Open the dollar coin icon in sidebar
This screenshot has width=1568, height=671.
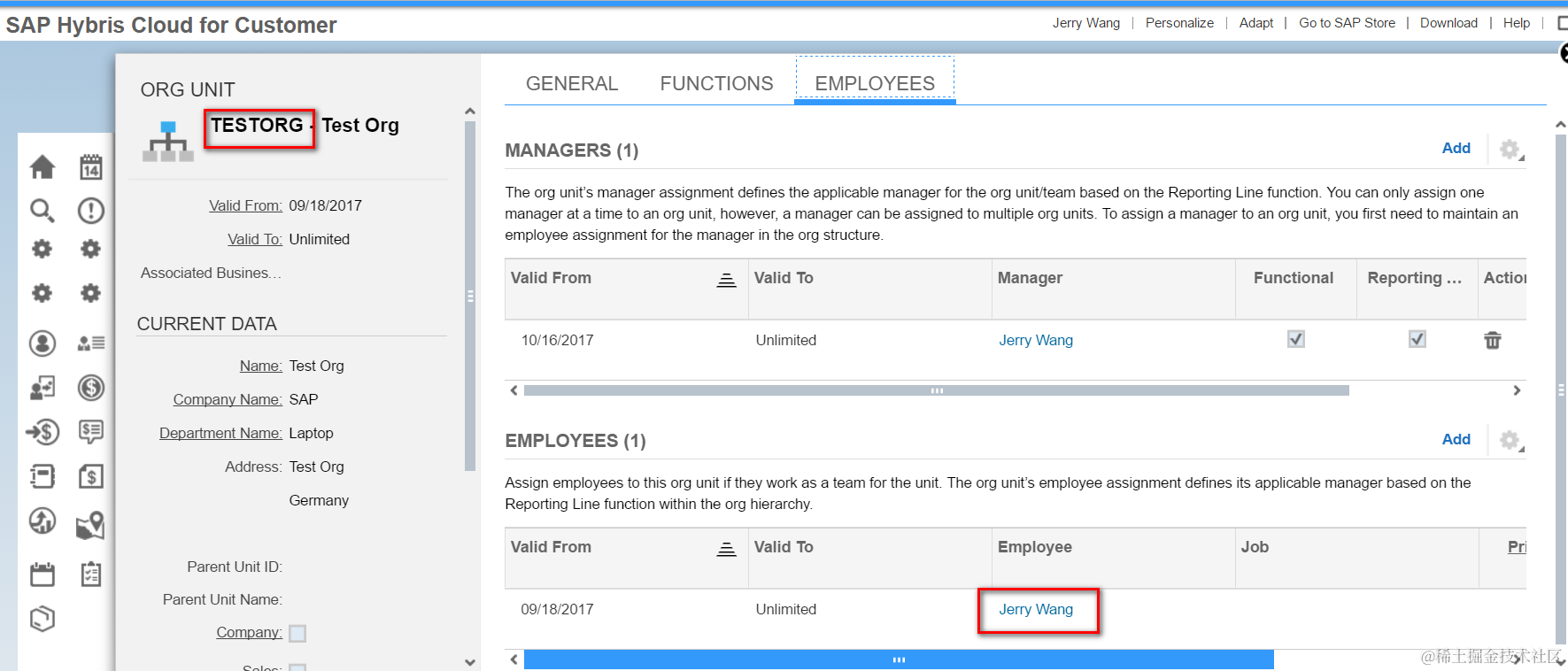pyautogui.click(x=90, y=388)
